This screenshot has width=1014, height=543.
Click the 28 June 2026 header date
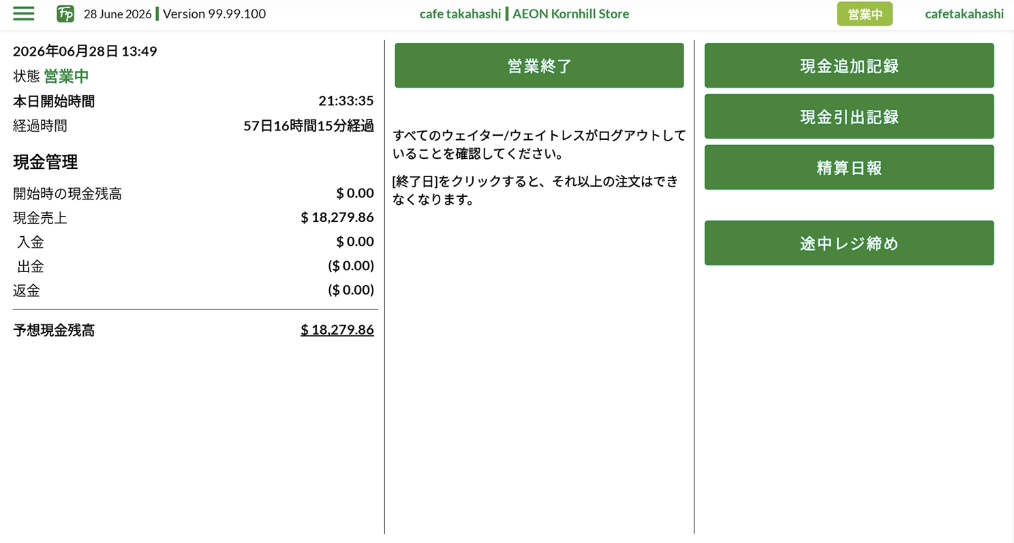(117, 14)
